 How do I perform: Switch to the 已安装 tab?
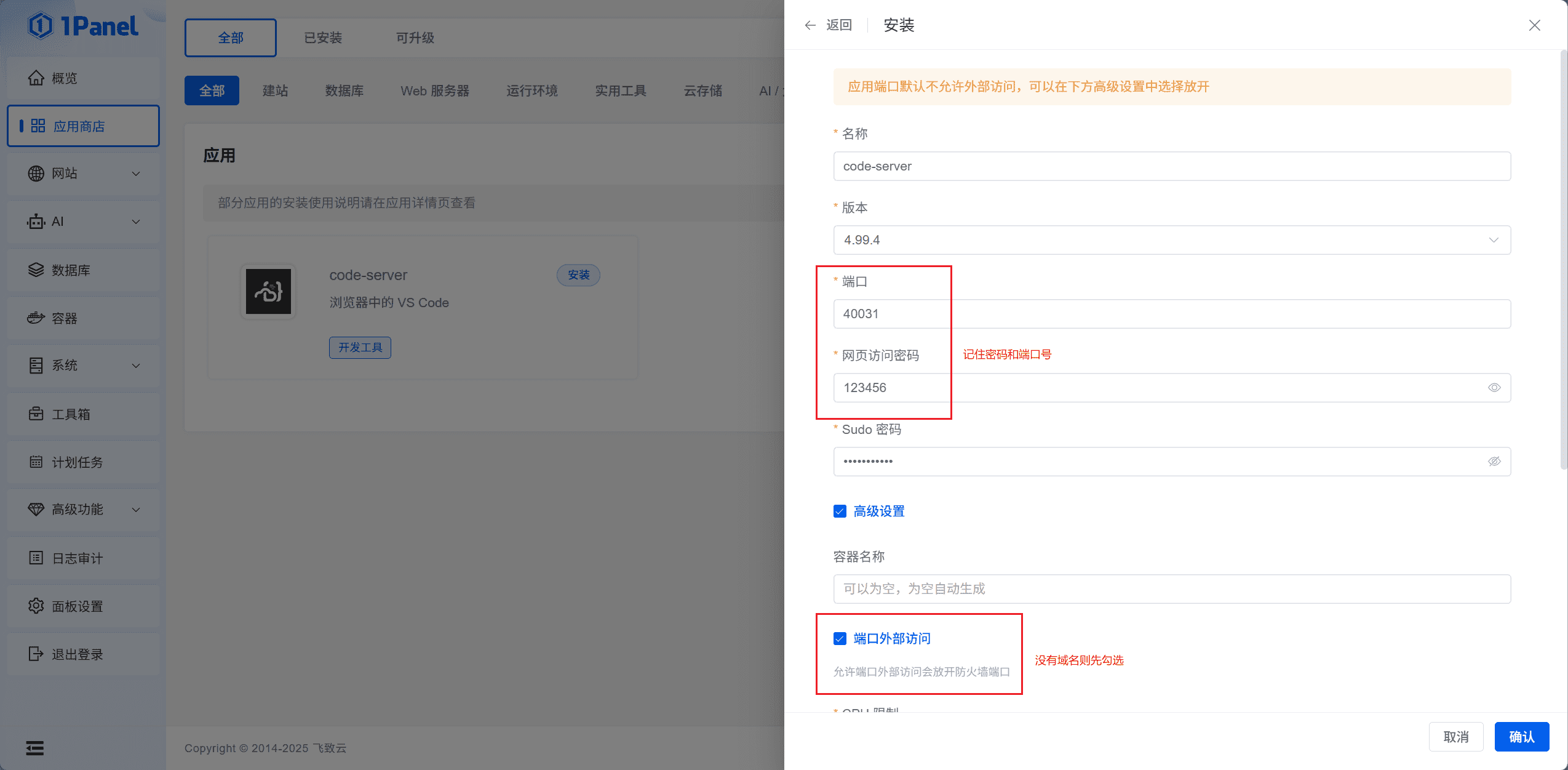pyautogui.click(x=323, y=38)
